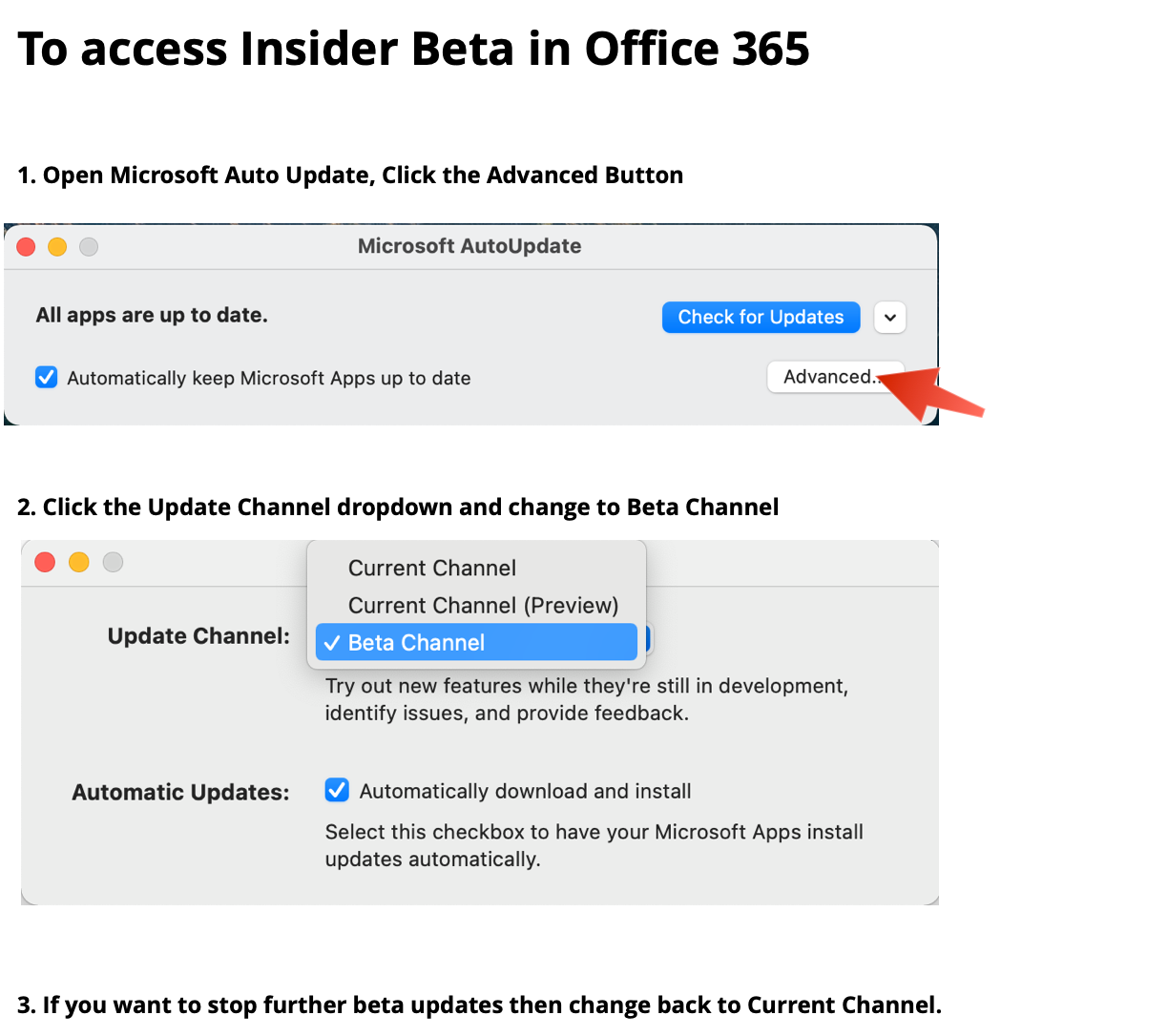Minimize the Update Channel preferences window

click(x=79, y=562)
